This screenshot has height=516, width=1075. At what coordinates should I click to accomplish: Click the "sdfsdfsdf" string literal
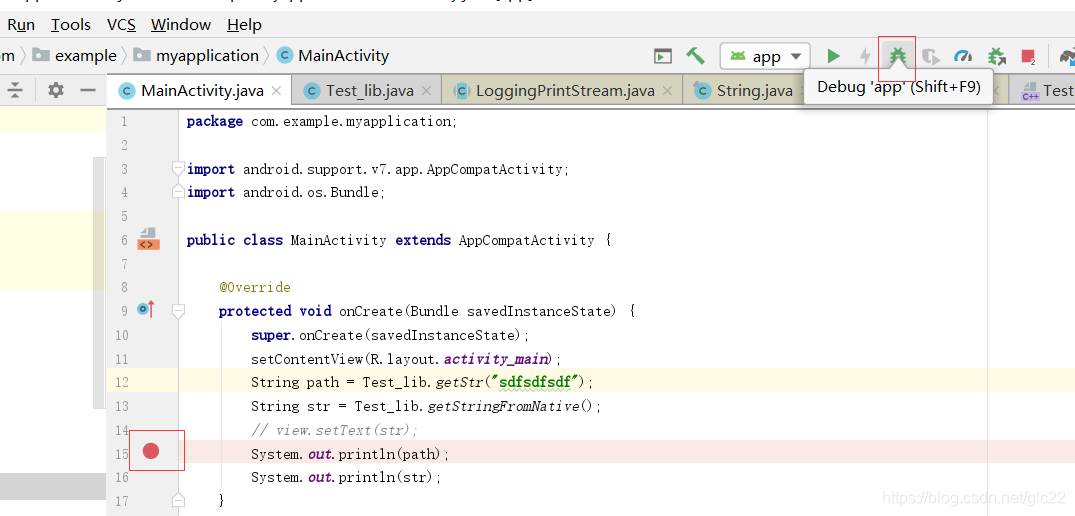click(535, 382)
